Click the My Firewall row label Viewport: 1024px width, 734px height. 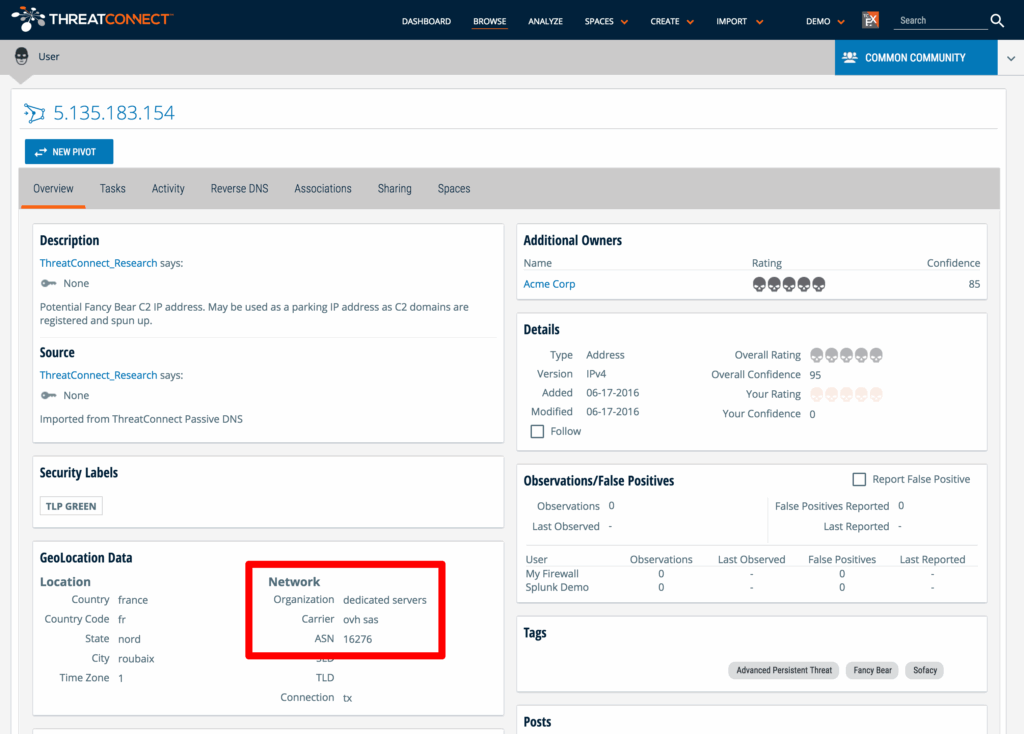coord(552,573)
